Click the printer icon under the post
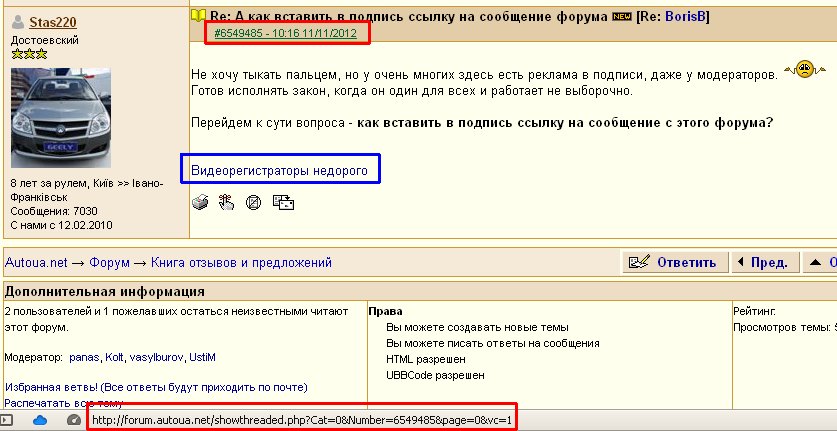This screenshot has width=837, height=431. click(200, 203)
